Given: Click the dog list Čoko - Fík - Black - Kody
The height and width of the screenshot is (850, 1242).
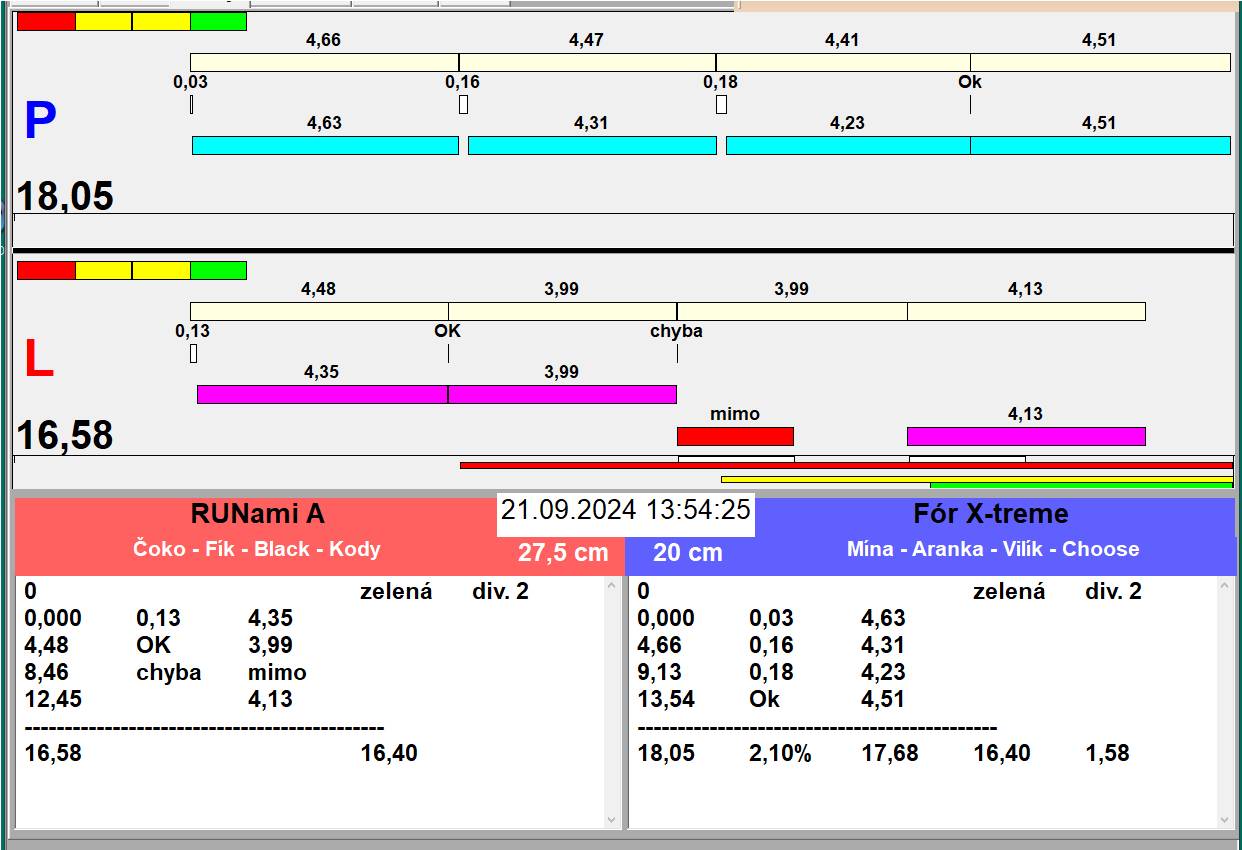Looking at the screenshot, I should pos(257,549).
